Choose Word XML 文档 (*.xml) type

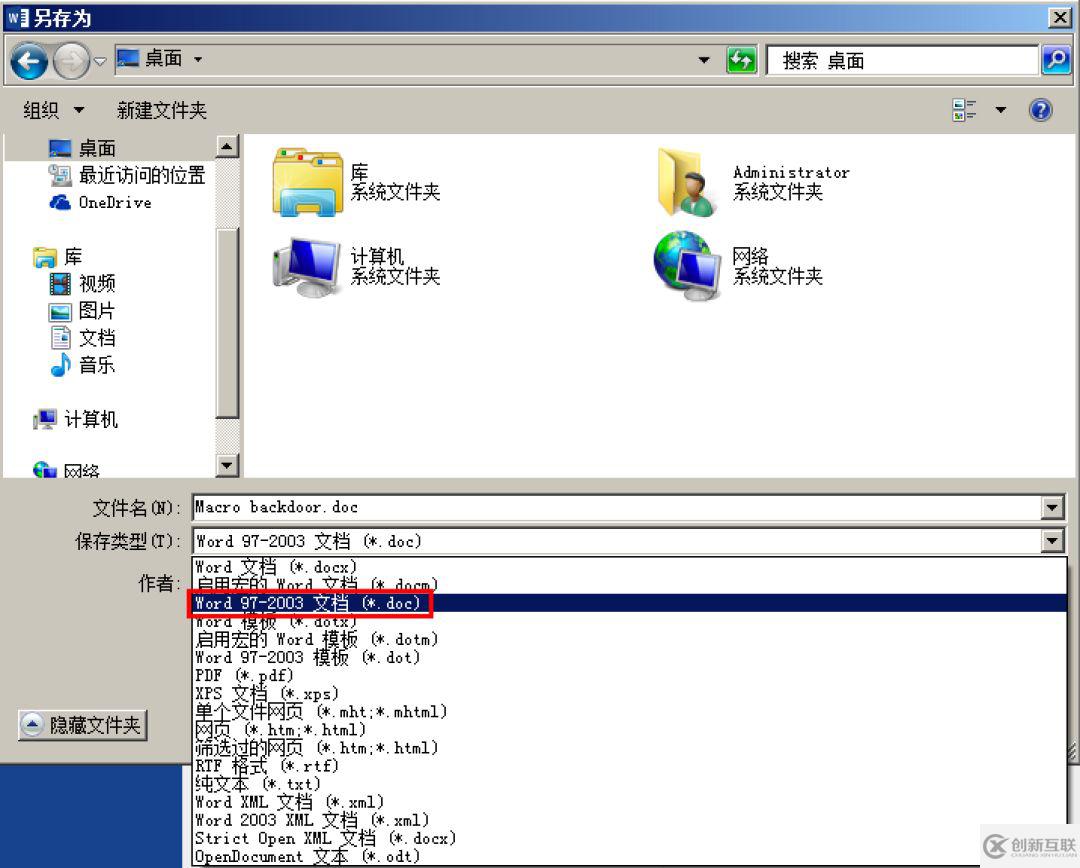[629, 802]
